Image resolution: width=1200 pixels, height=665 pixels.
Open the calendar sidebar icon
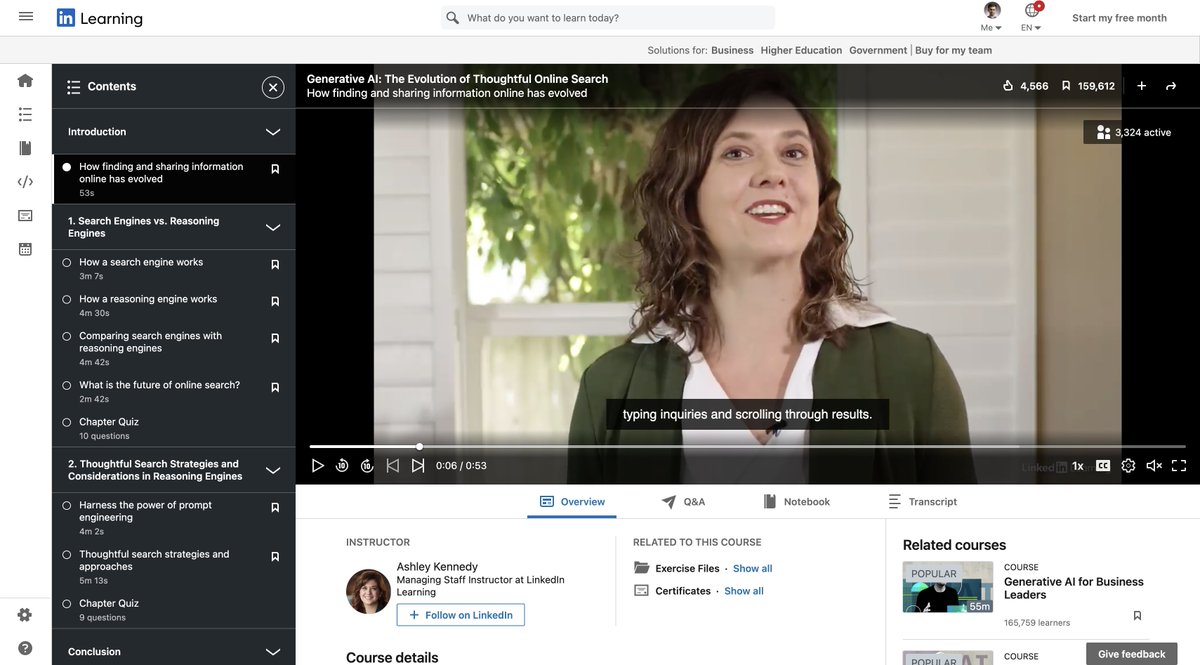26,249
